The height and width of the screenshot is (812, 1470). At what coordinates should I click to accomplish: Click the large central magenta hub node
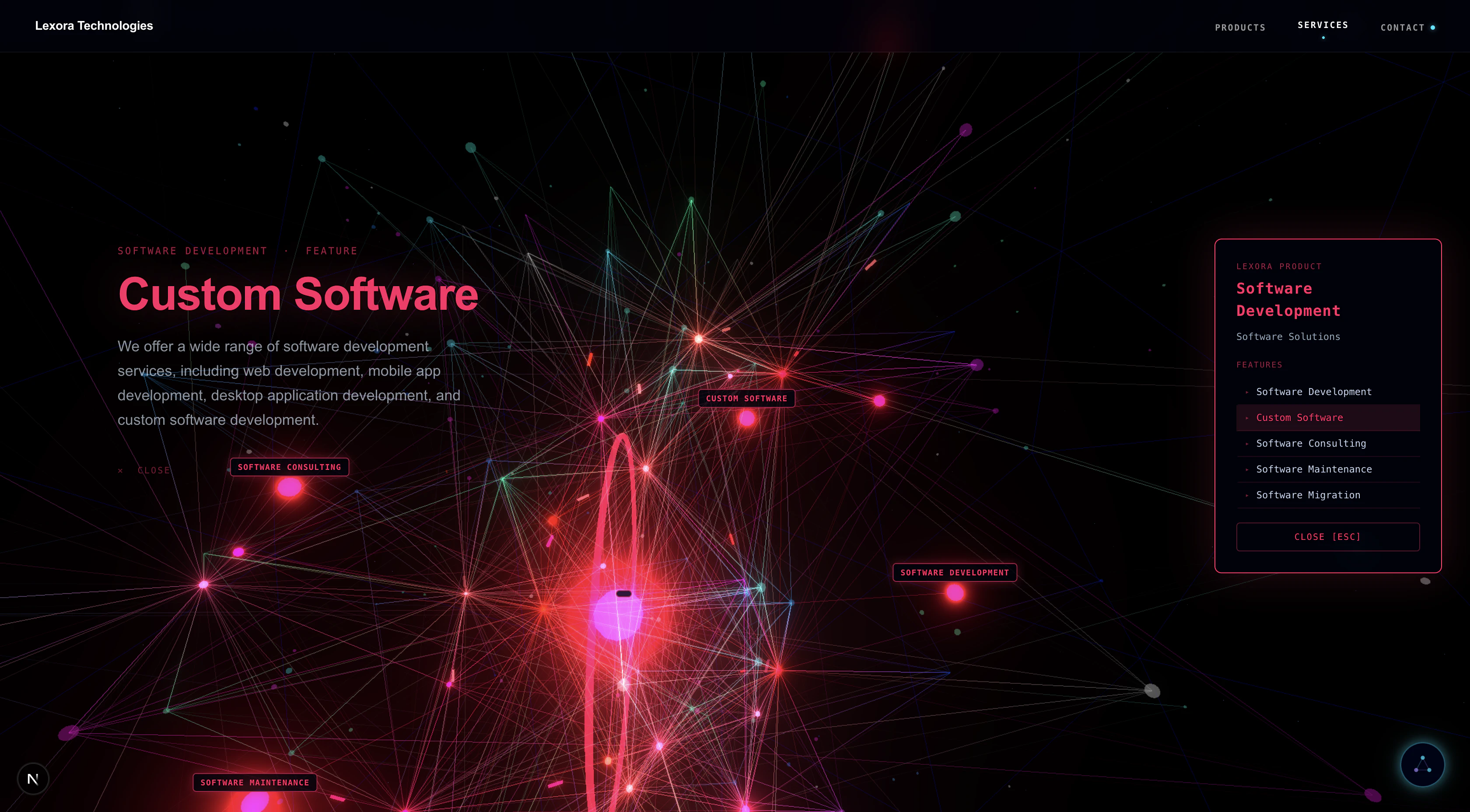point(617,615)
